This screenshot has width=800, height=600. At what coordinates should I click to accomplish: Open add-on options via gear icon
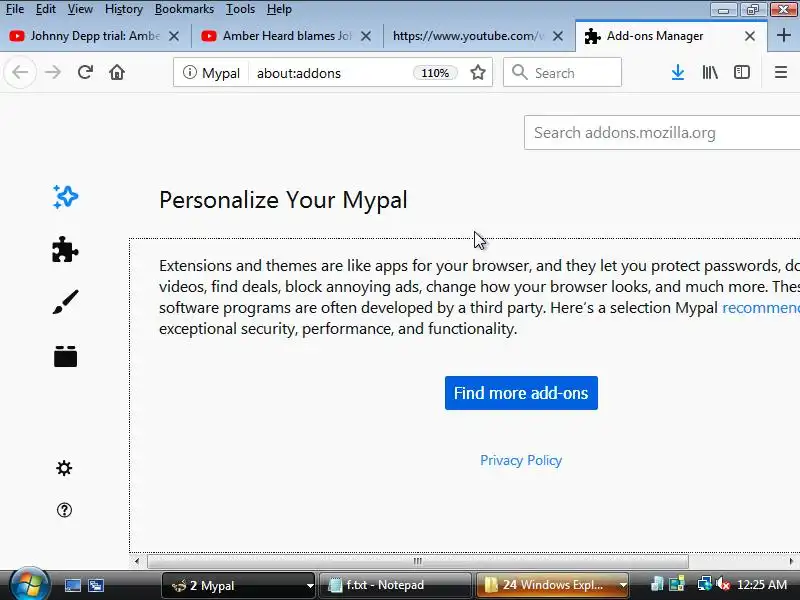tap(64, 468)
